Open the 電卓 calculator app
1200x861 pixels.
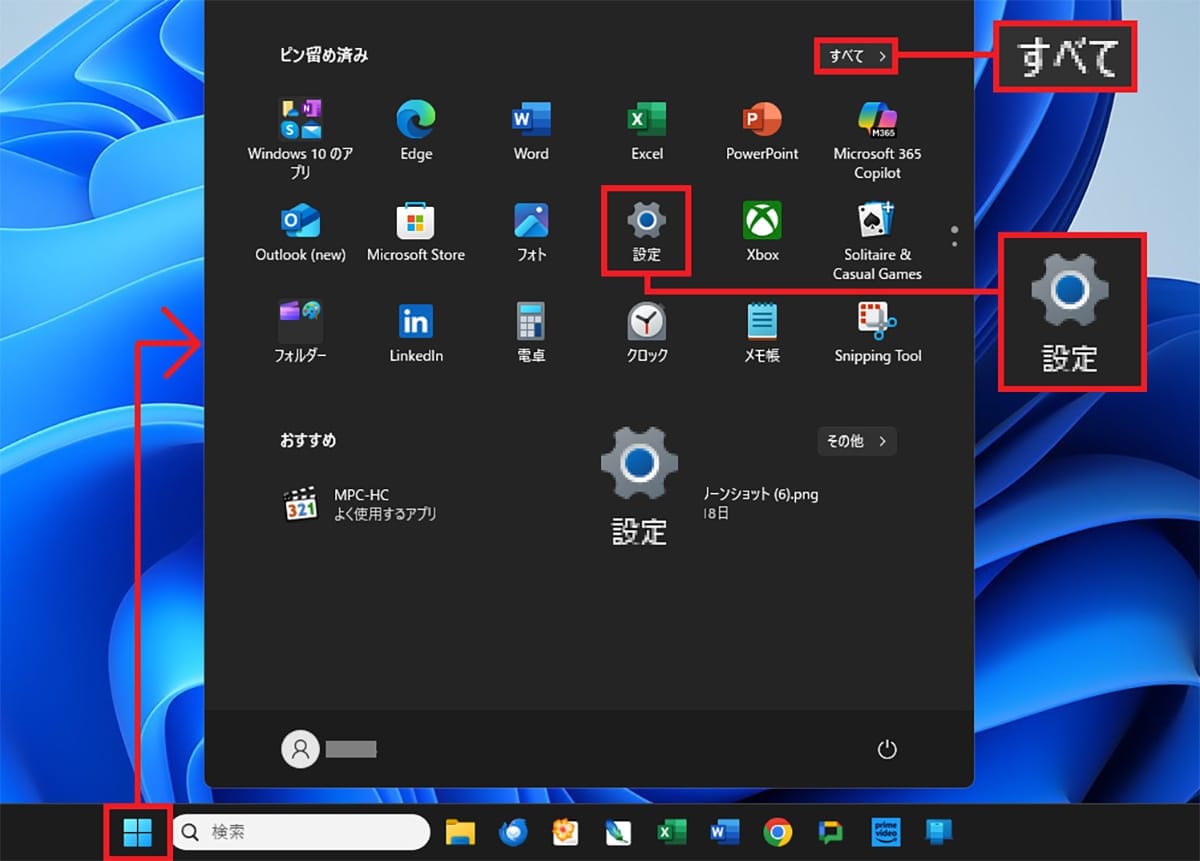pos(531,333)
